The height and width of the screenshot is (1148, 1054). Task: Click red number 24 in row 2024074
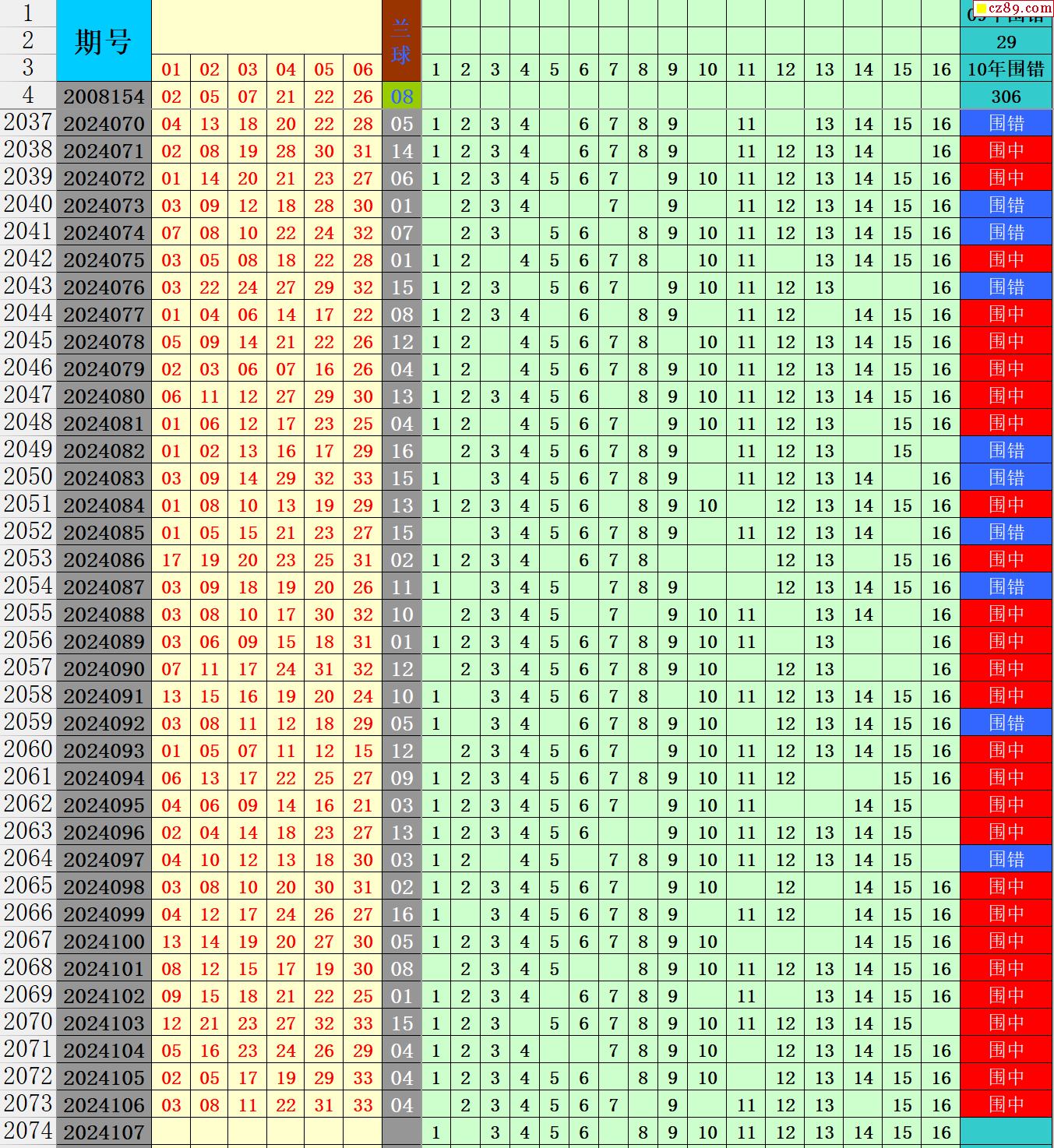[324, 233]
